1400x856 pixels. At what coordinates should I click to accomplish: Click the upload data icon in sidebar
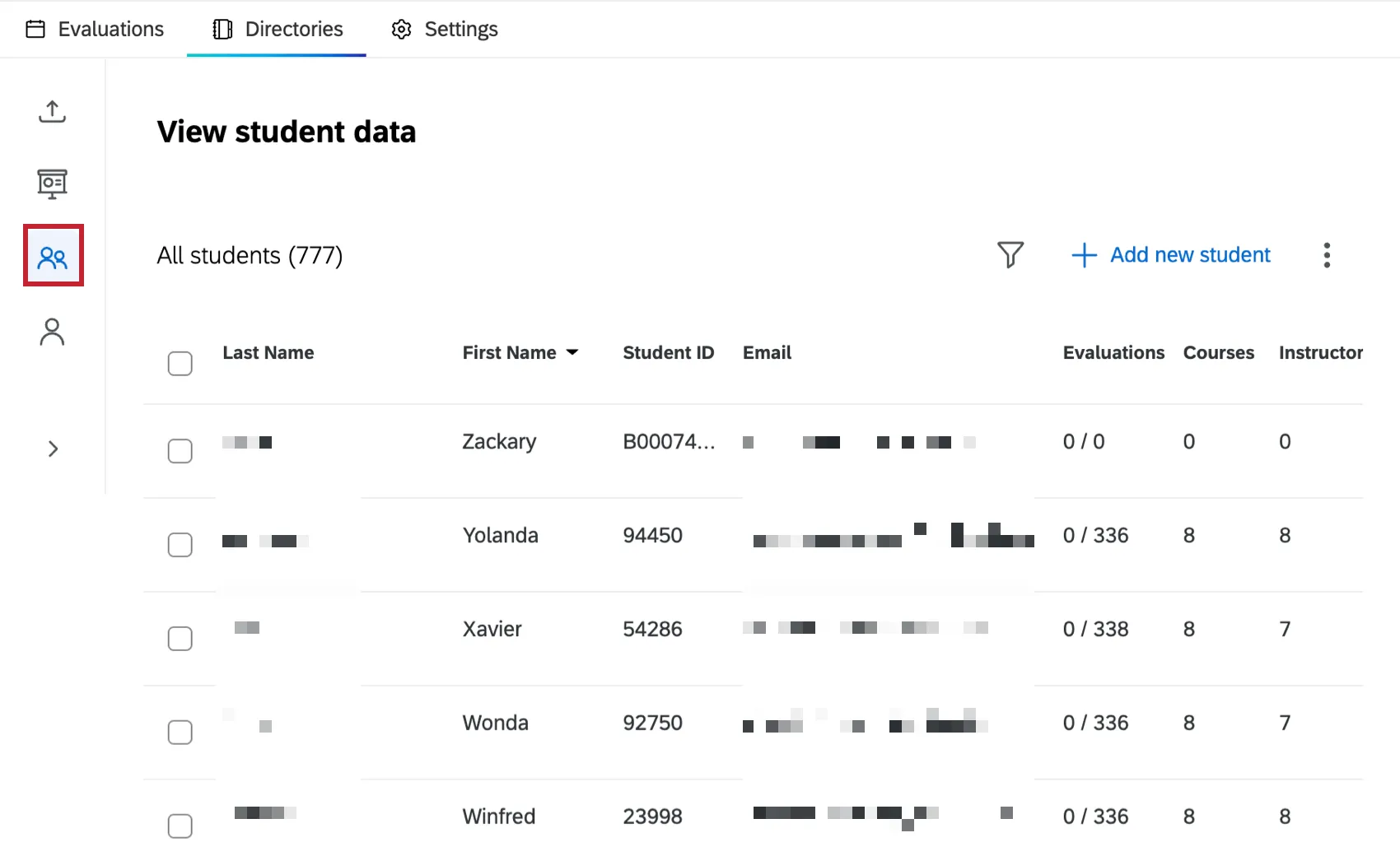pyautogui.click(x=52, y=112)
